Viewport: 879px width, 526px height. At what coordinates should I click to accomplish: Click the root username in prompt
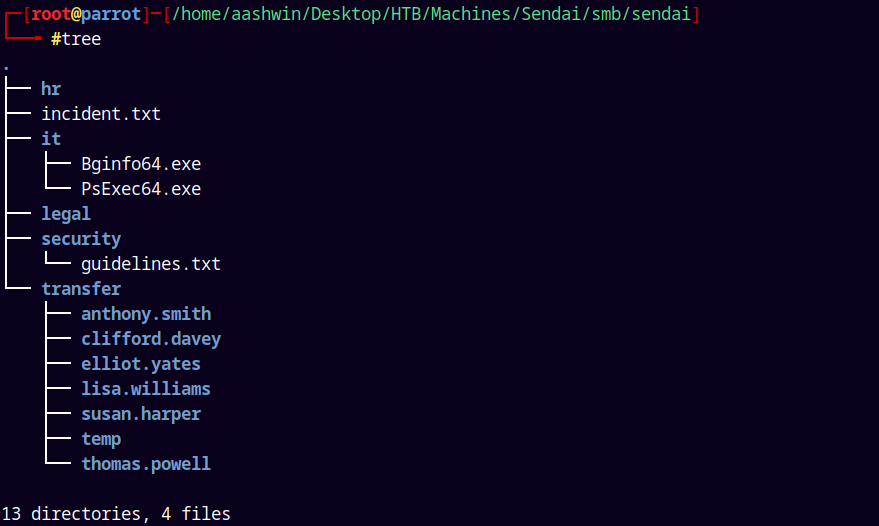point(51,14)
